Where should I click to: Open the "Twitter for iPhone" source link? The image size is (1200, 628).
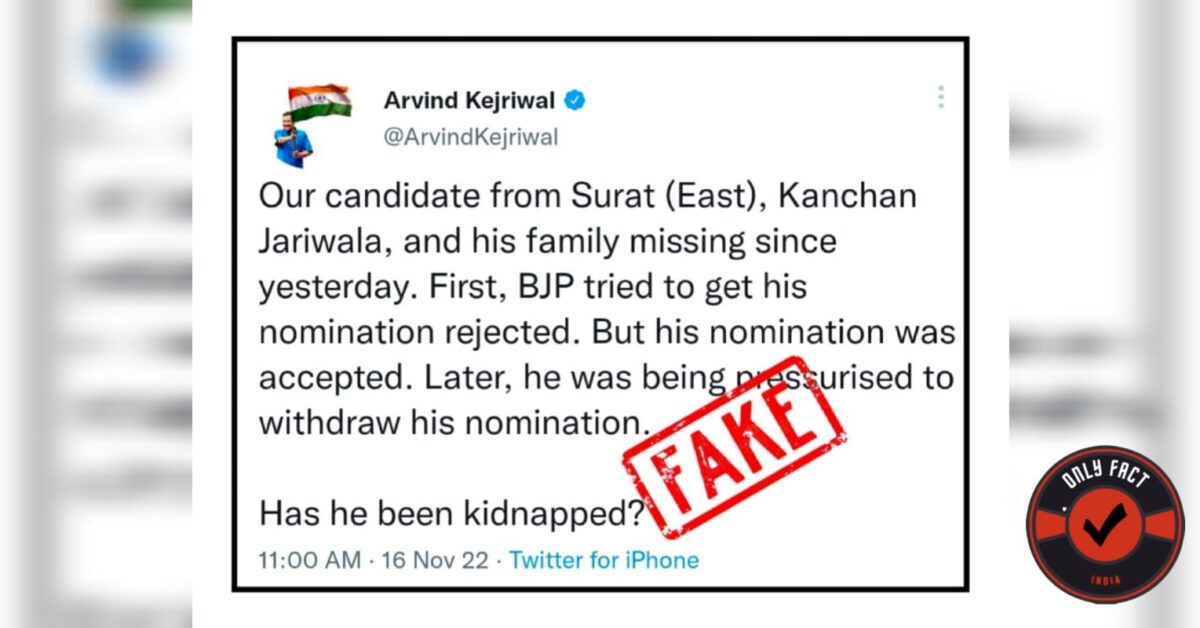point(604,560)
